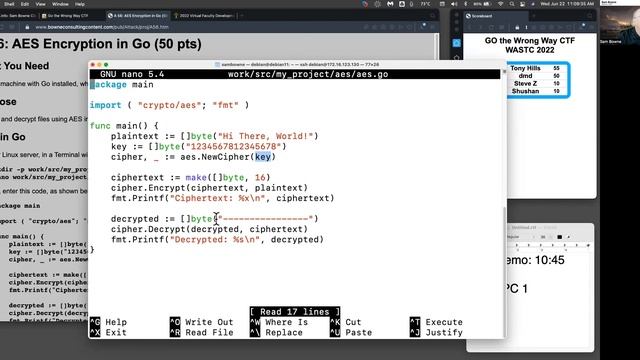Click ^O Write Out shortcut in nano
The width and height of the screenshot is (640, 360).
pyautogui.click(x=202, y=322)
